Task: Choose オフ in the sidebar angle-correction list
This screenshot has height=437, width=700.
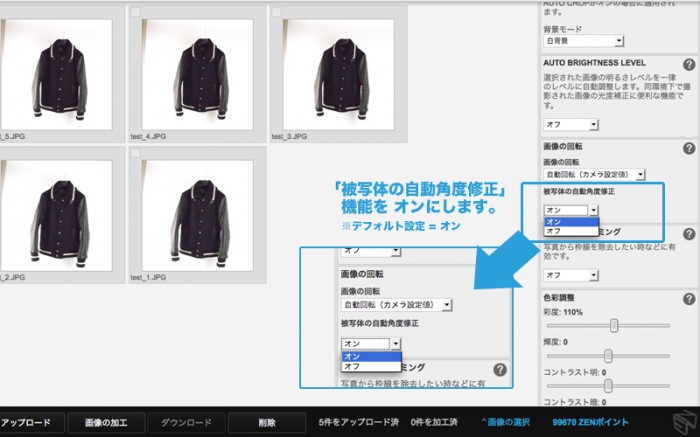Action: [553, 231]
